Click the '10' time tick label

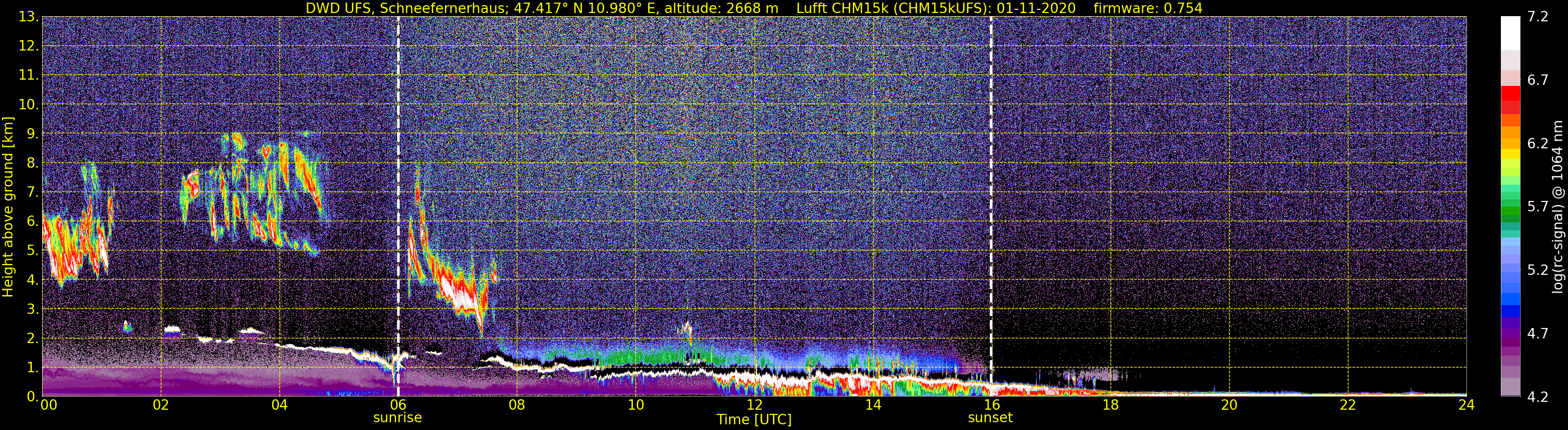click(x=635, y=405)
